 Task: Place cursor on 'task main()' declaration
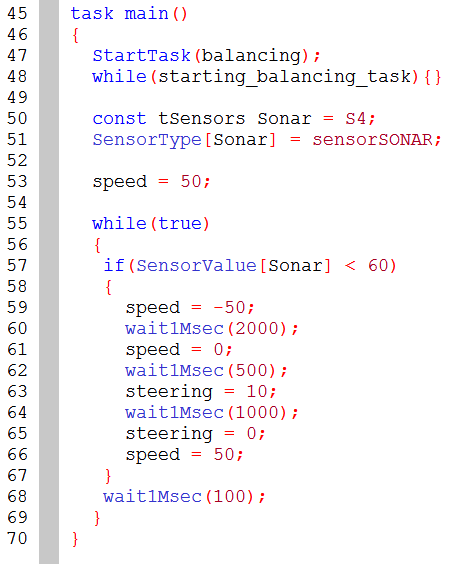(x=129, y=14)
